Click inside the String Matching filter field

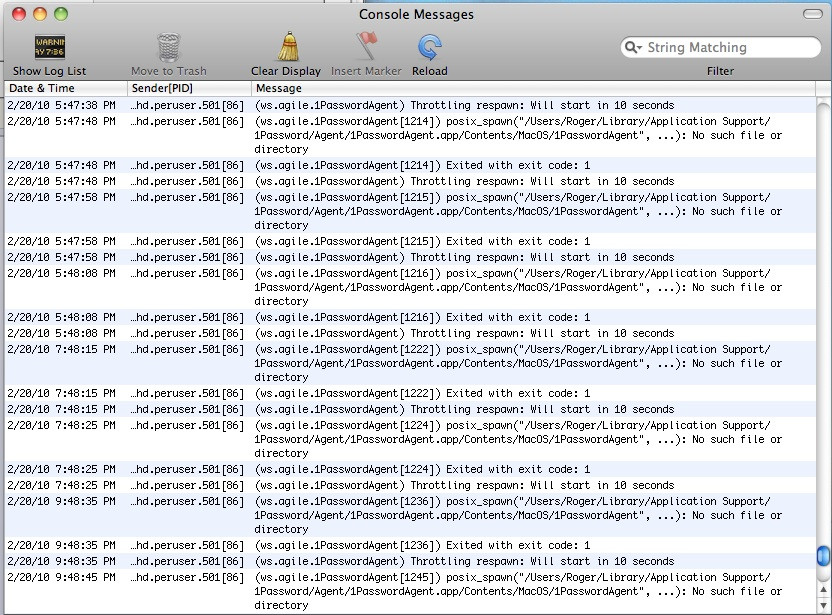click(x=720, y=47)
